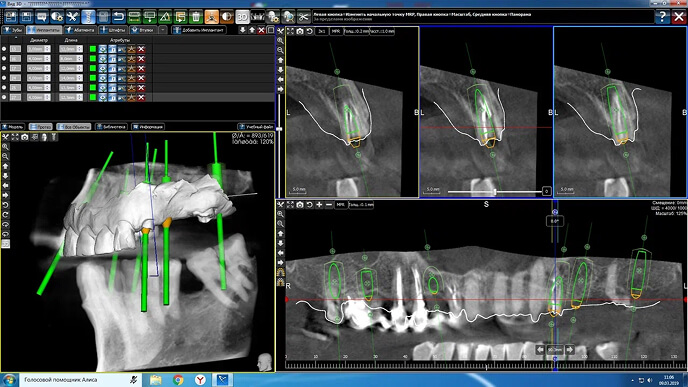The height and width of the screenshot is (387, 688).
Task: Take snapshot with cross-section view camera icon
Action: (x=300, y=31)
